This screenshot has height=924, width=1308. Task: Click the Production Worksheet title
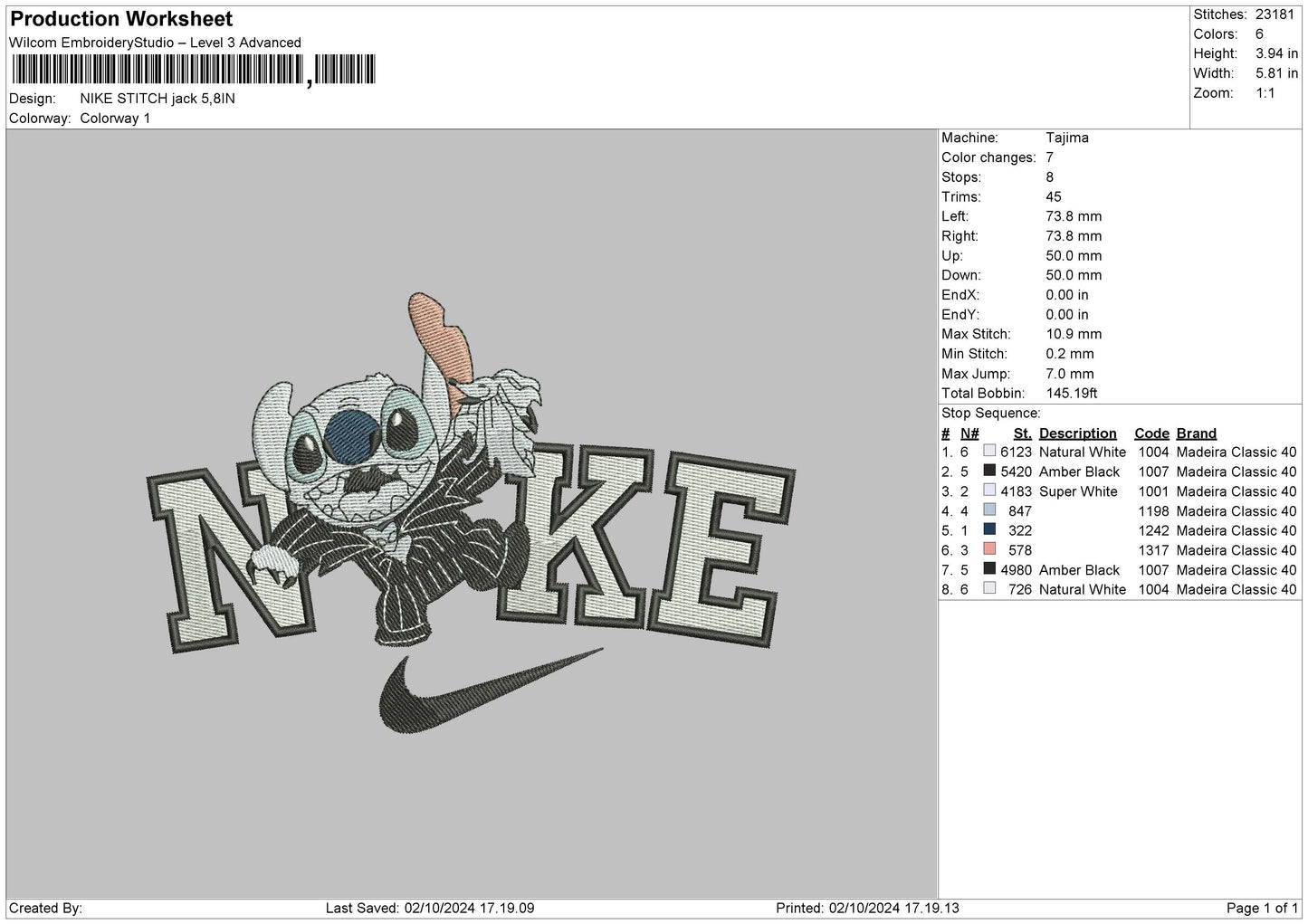(x=121, y=19)
